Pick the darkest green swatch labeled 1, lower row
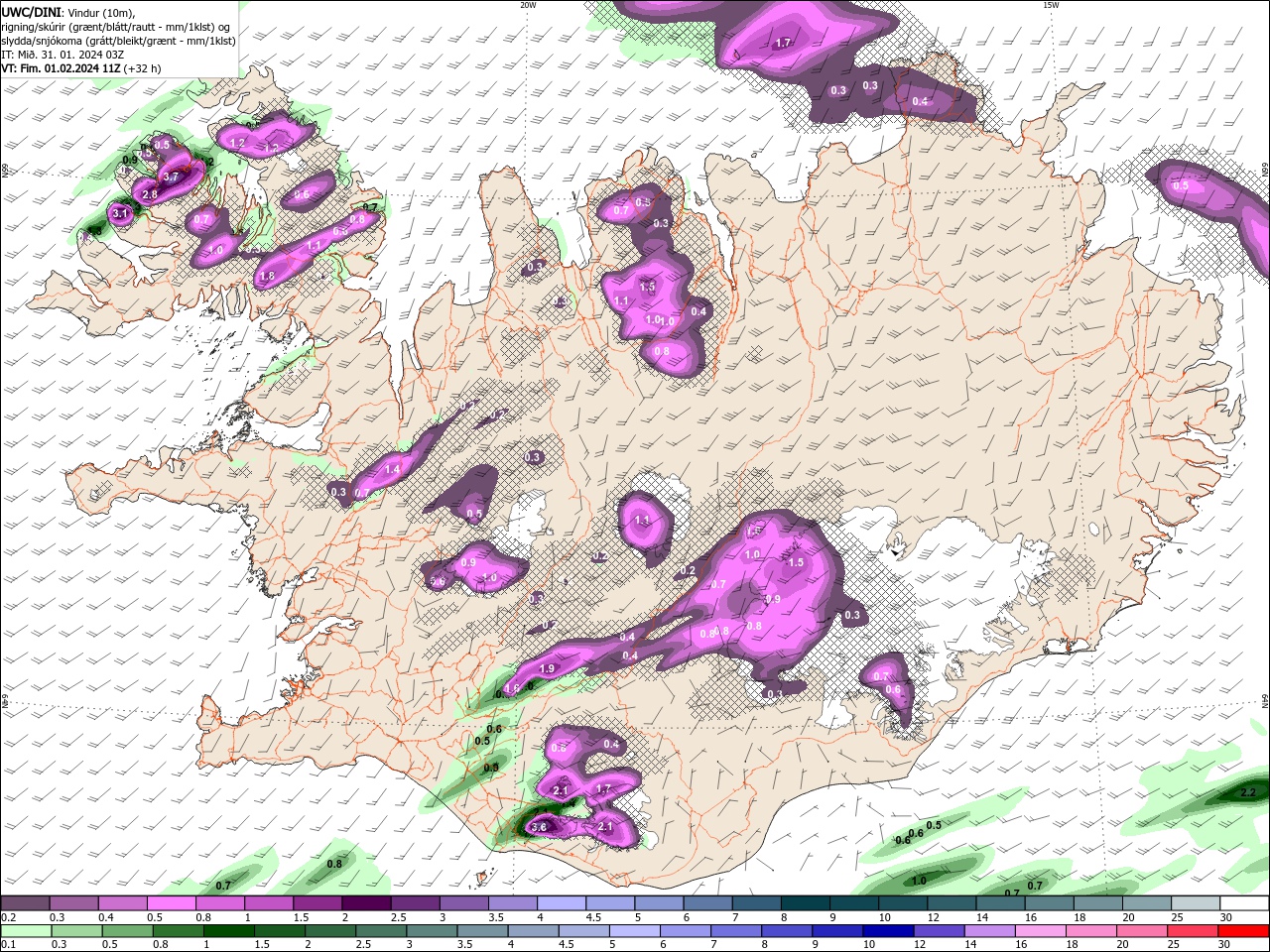Screen dimensions: 1270x952 (228, 931)
